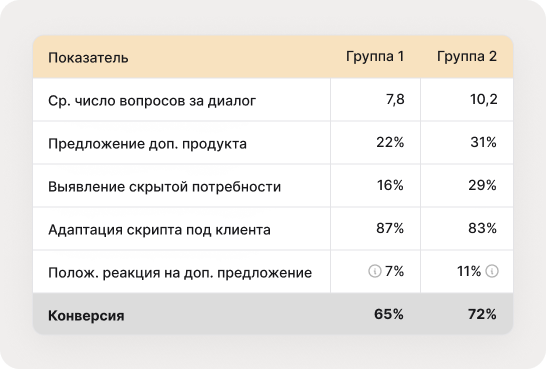Click row label Адаптация скрипта под клиента

159,230
